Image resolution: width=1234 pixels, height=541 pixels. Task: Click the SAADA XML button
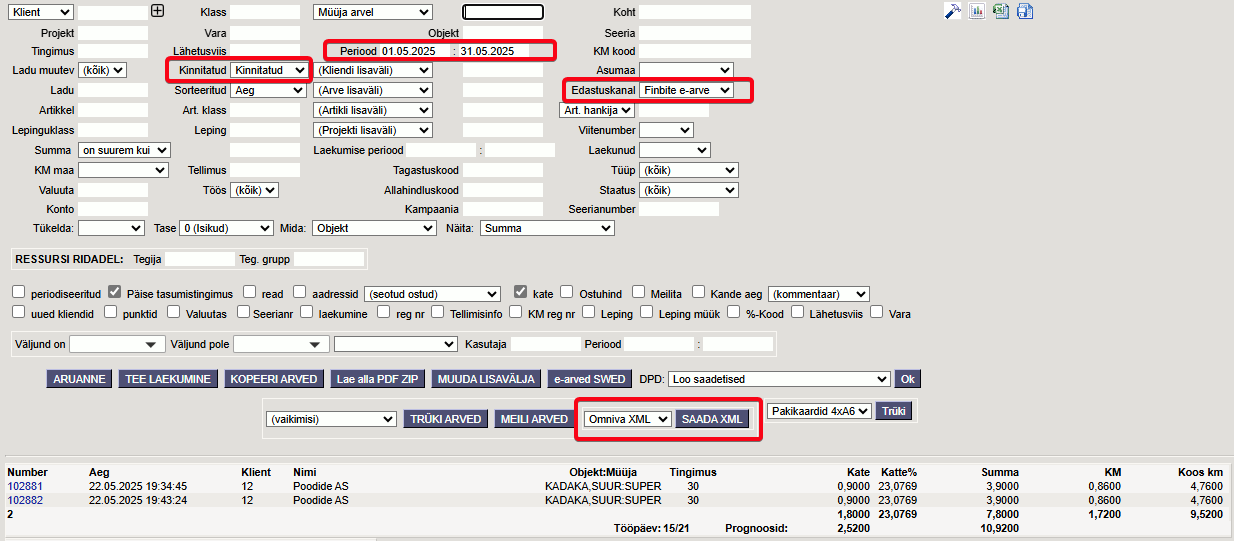[x=712, y=419]
